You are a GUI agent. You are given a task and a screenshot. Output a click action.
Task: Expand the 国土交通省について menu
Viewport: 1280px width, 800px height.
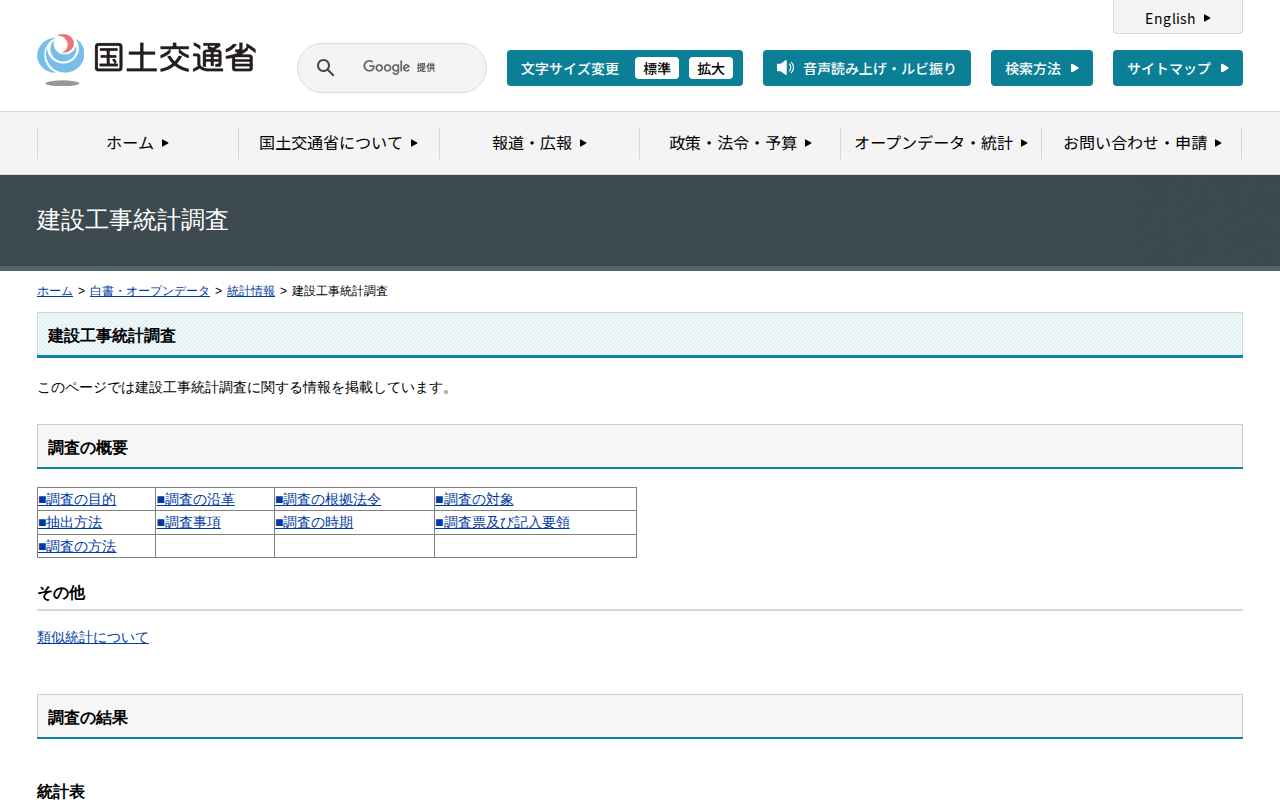click(338, 143)
